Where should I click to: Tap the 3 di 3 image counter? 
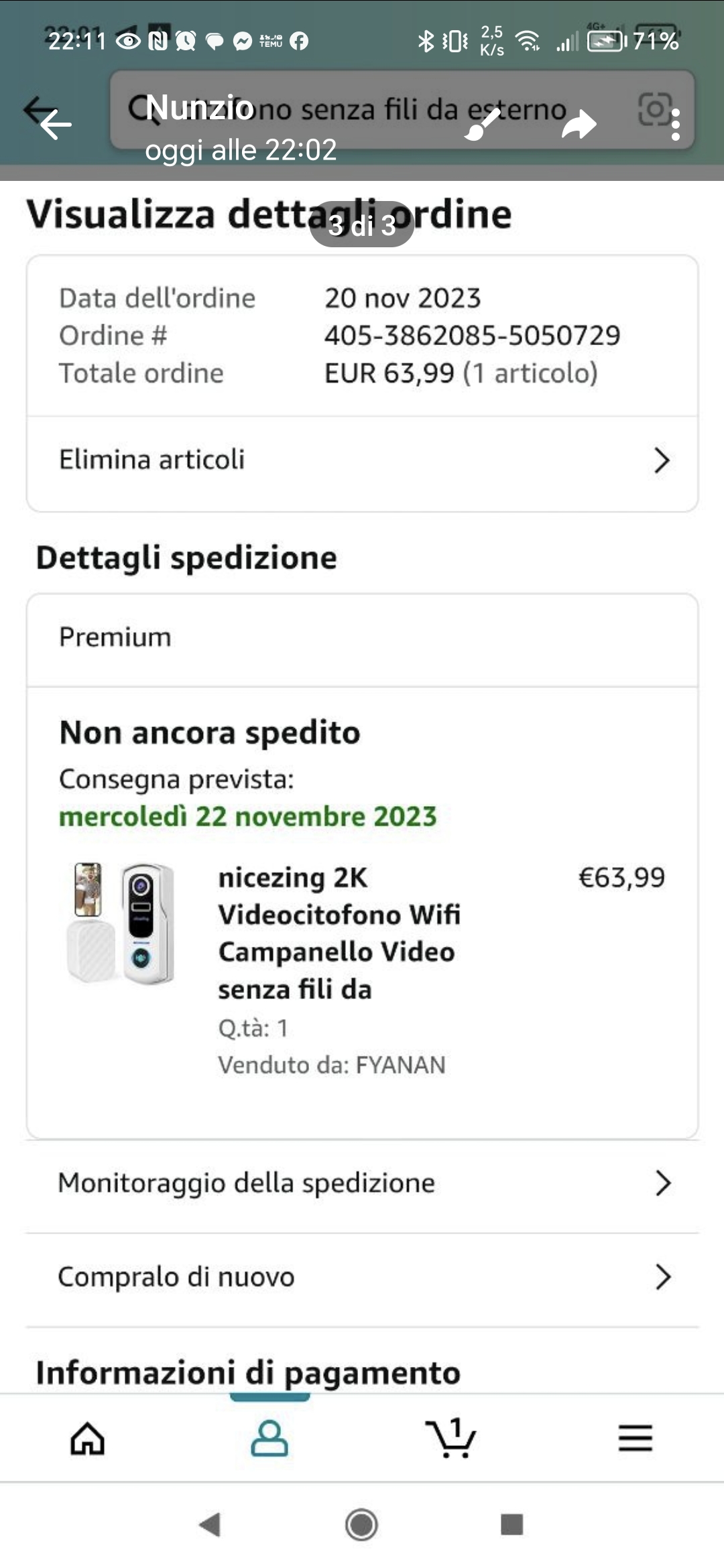[362, 225]
